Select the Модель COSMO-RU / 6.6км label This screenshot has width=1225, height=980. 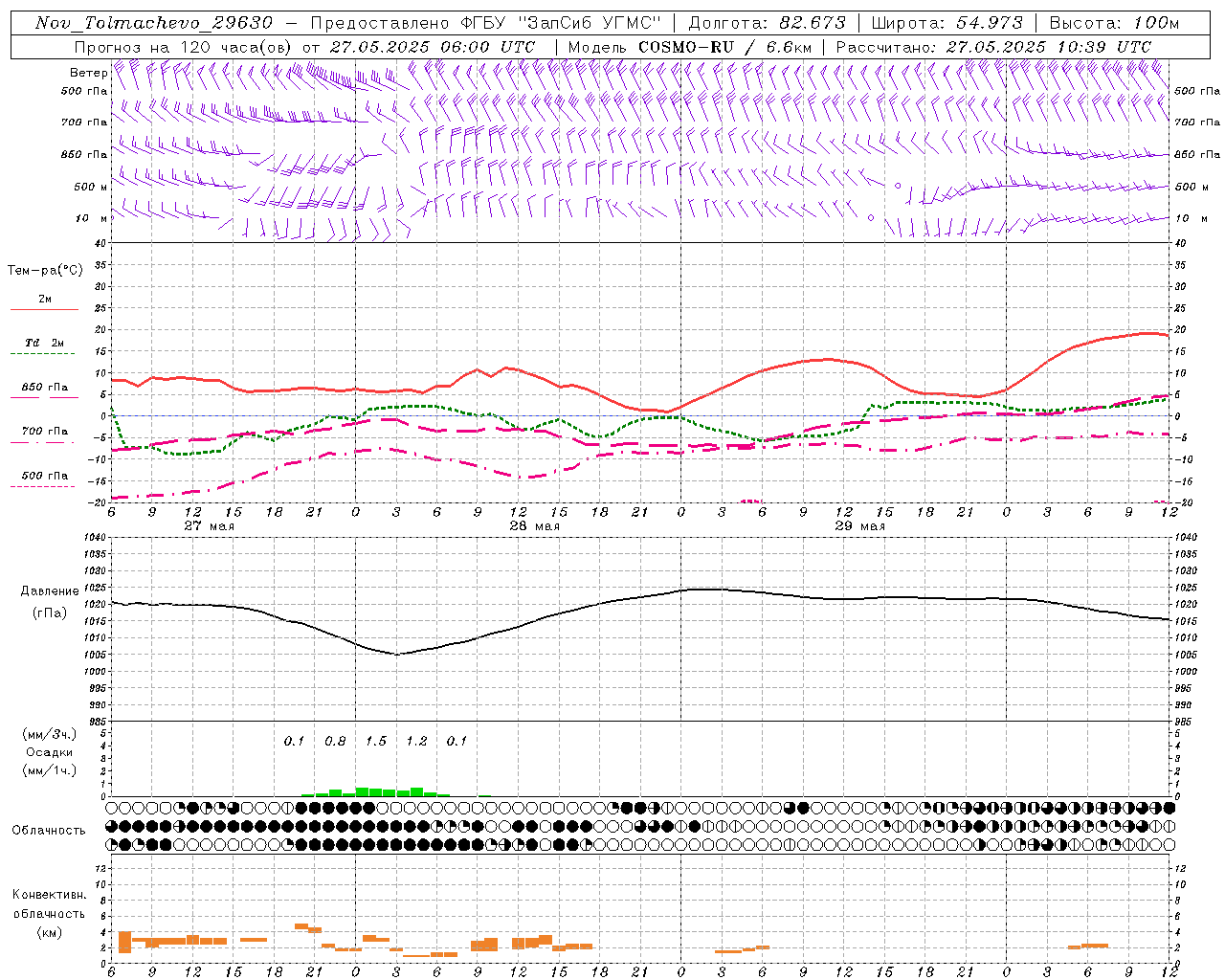pyautogui.click(x=689, y=47)
